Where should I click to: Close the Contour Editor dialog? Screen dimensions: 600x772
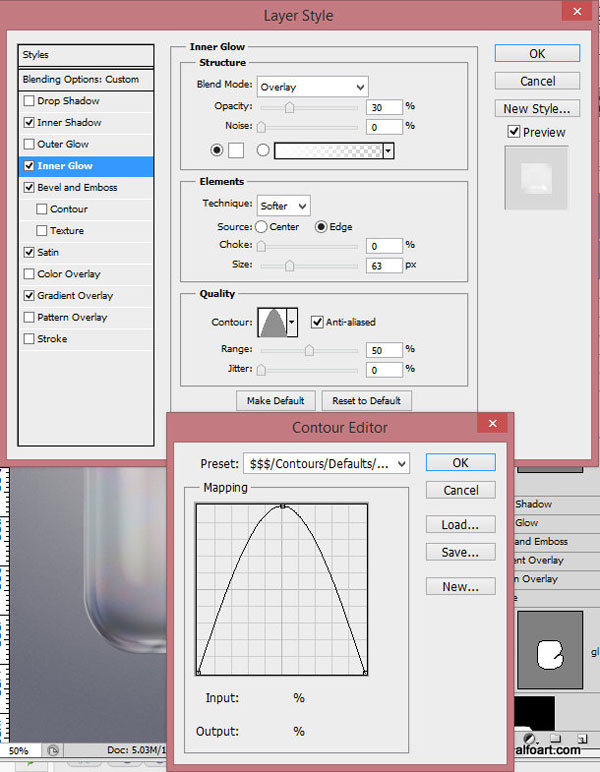coord(492,423)
